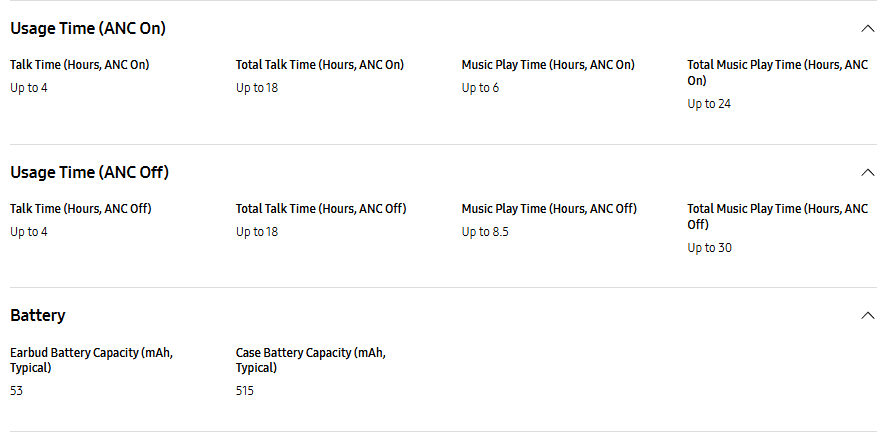Click the 'Up to 8.5' music time value
Viewport: 877px width, 432px height.
[485, 232]
